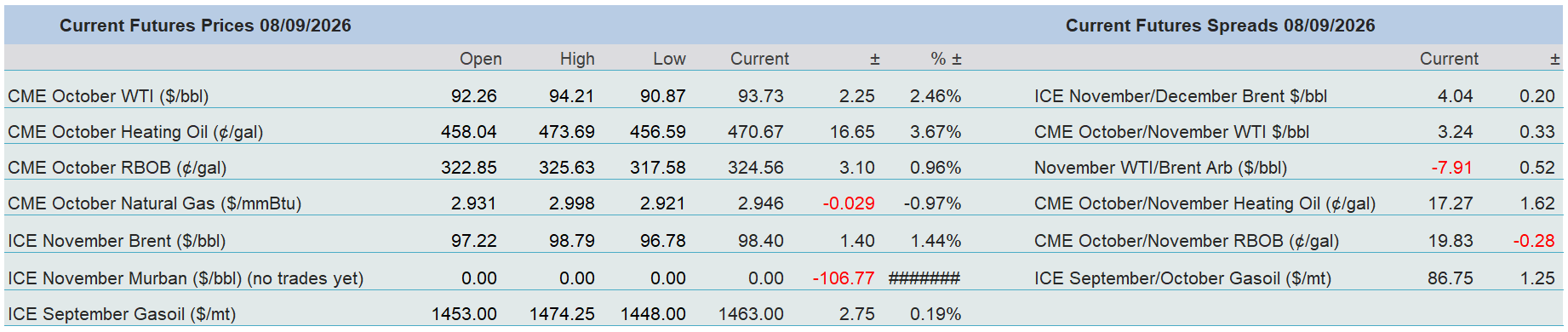Select the ICE September Gasoil ($/mt) row label
The width and height of the screenshot is (1568, 332).
(122, 314)
